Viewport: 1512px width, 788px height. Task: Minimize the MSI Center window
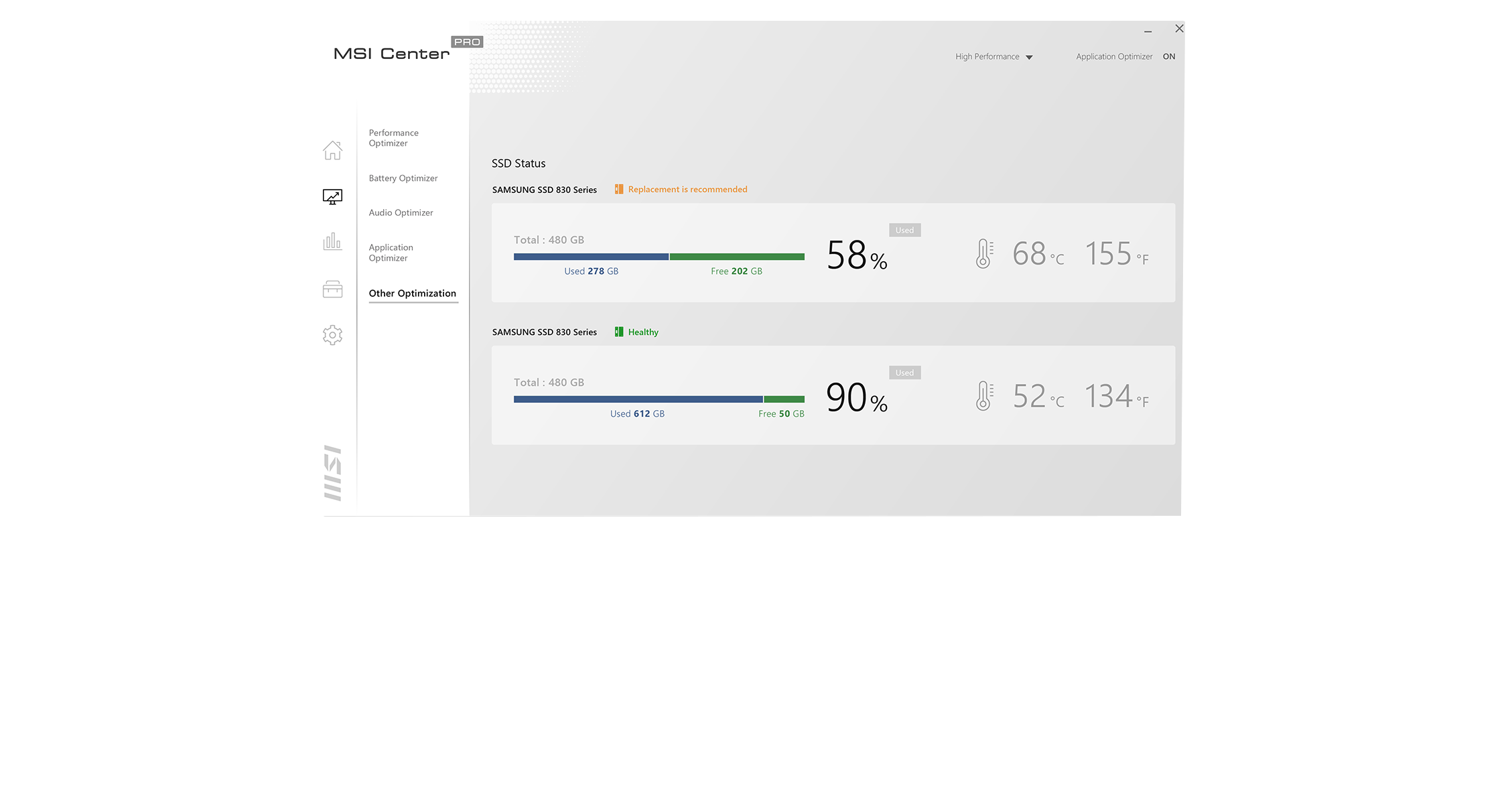pyautogui.click(x=1148, y=30)
